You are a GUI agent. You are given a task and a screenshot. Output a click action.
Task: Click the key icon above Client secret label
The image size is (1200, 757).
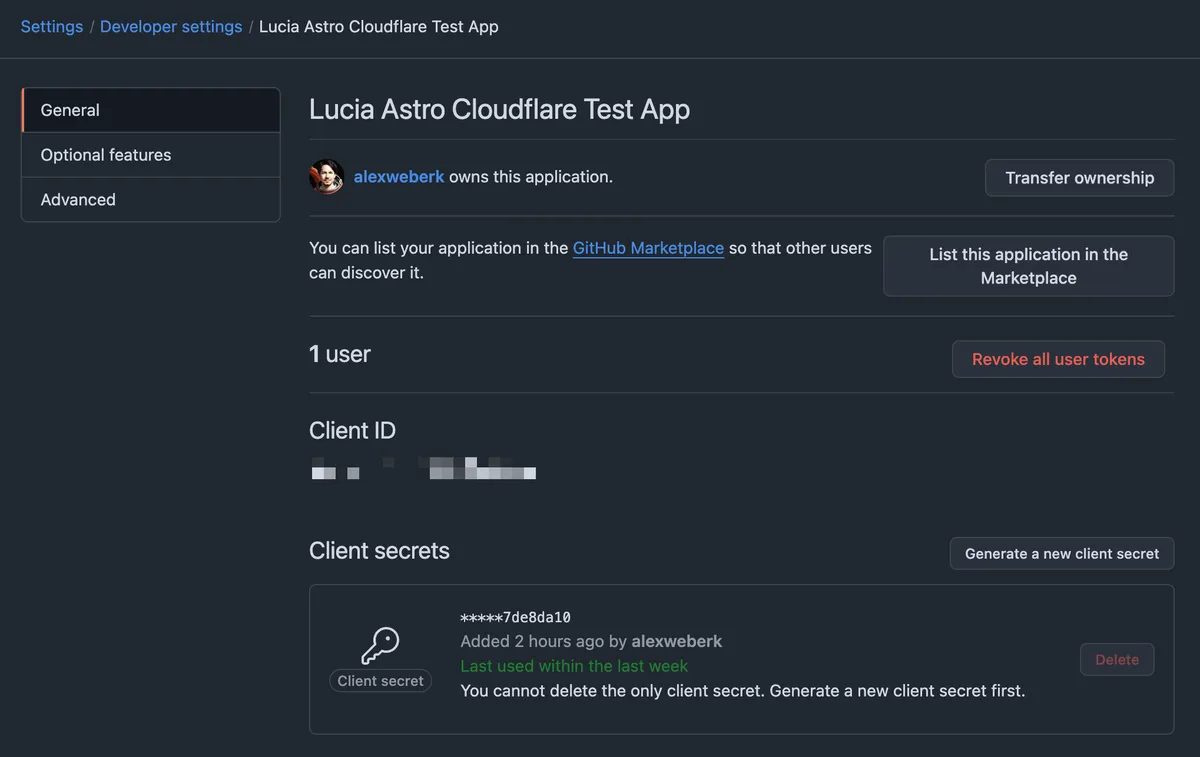[380, 645]
